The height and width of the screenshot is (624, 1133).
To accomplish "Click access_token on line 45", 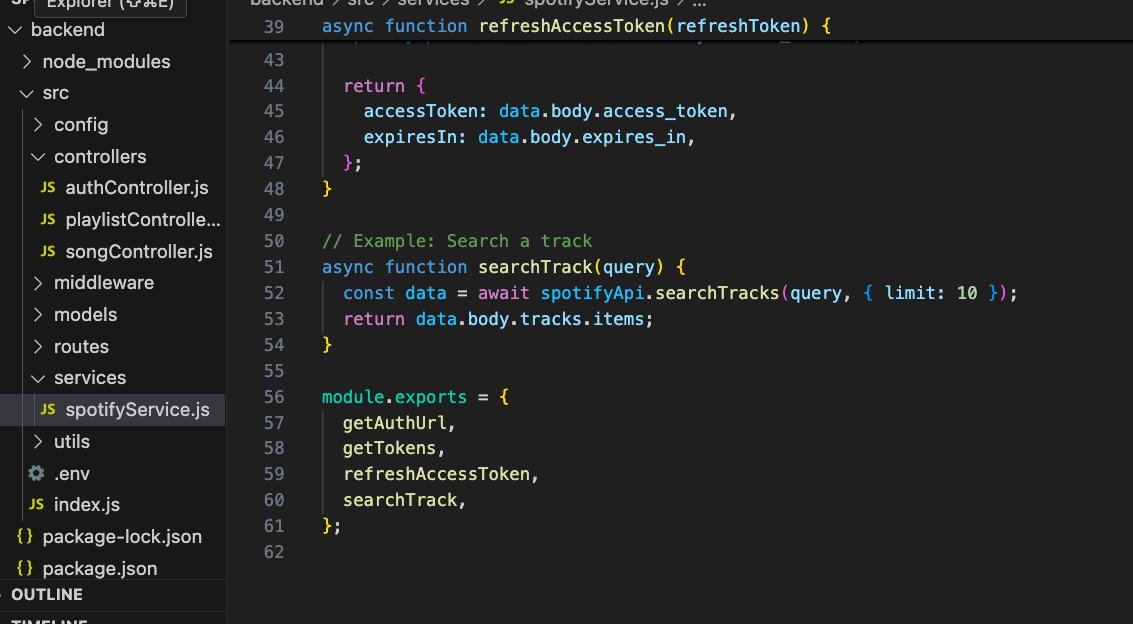I will (665, 111).
